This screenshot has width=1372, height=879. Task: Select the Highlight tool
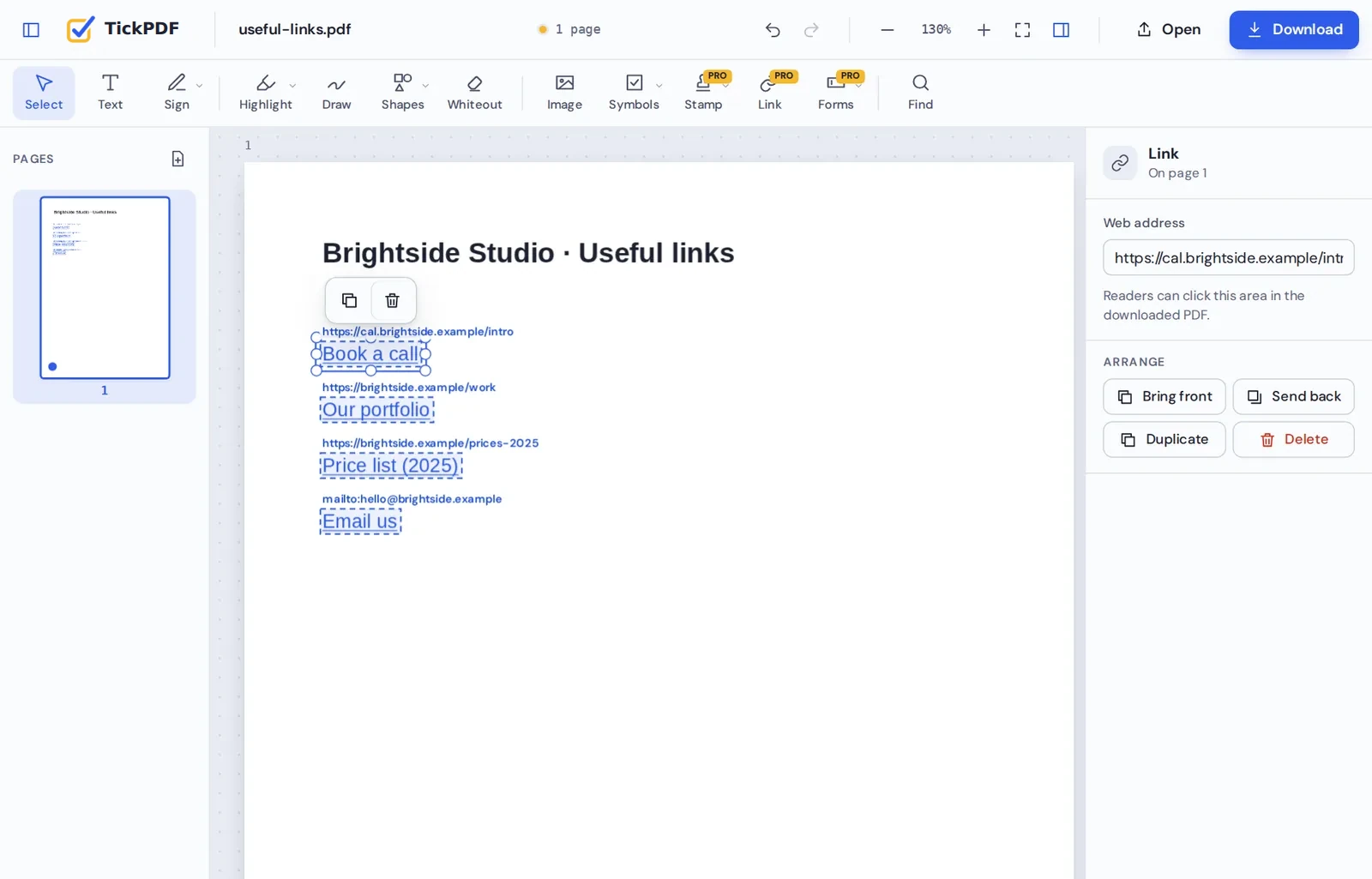pos(265,93)
